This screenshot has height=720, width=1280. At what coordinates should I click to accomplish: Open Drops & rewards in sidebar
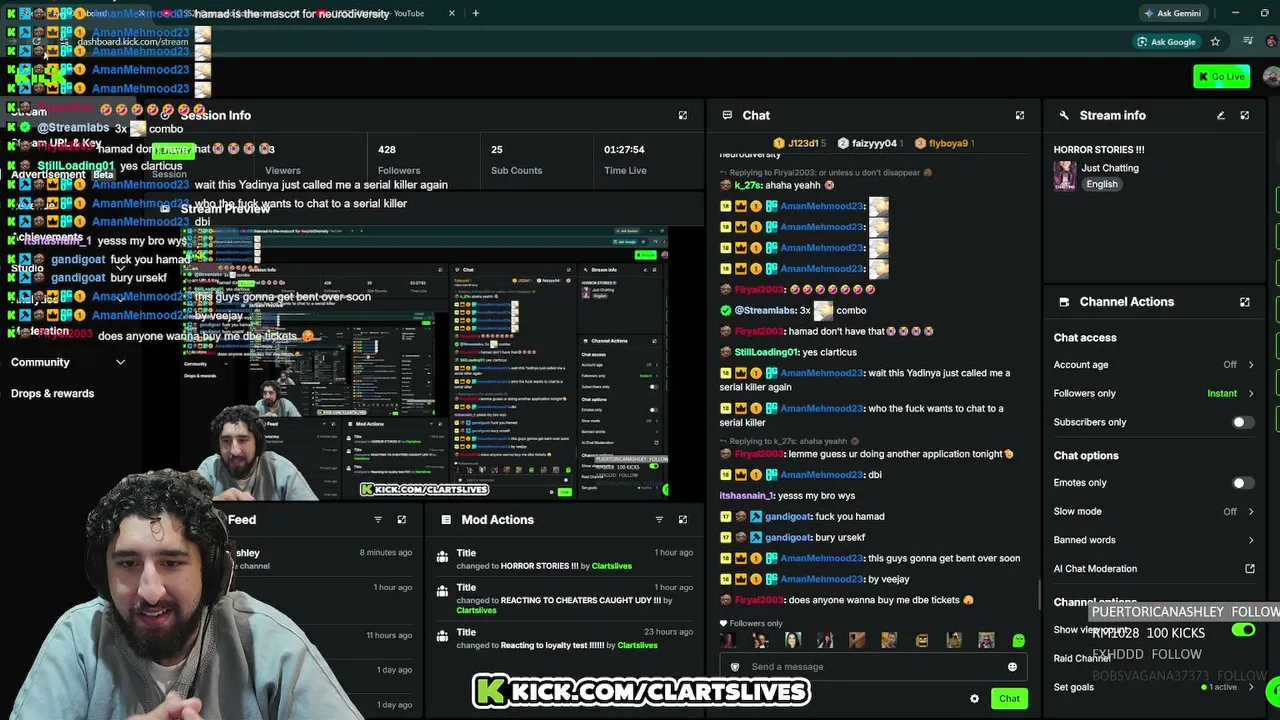tap(53, 393)
